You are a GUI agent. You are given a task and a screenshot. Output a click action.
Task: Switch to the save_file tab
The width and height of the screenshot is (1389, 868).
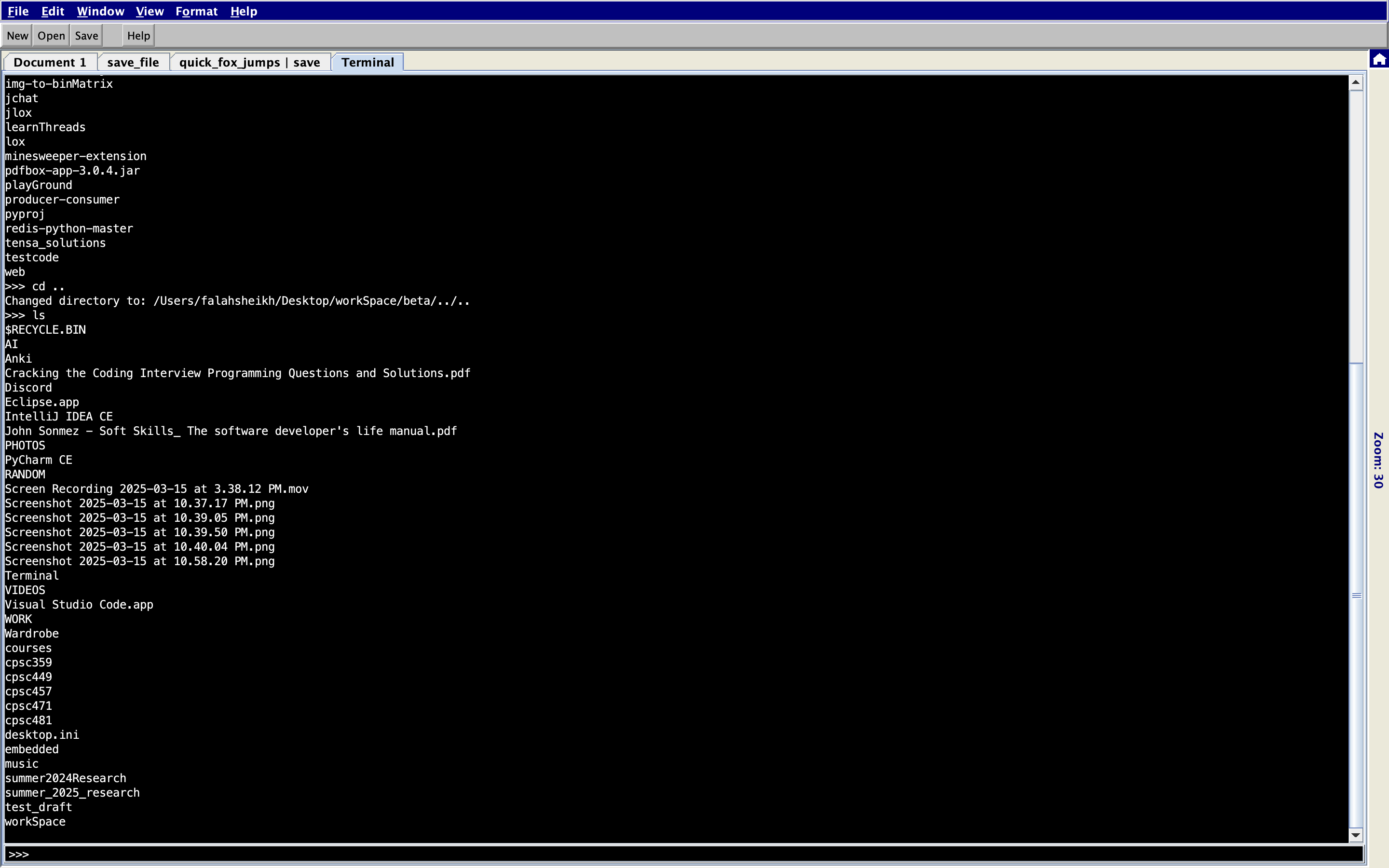coord(133,61)
